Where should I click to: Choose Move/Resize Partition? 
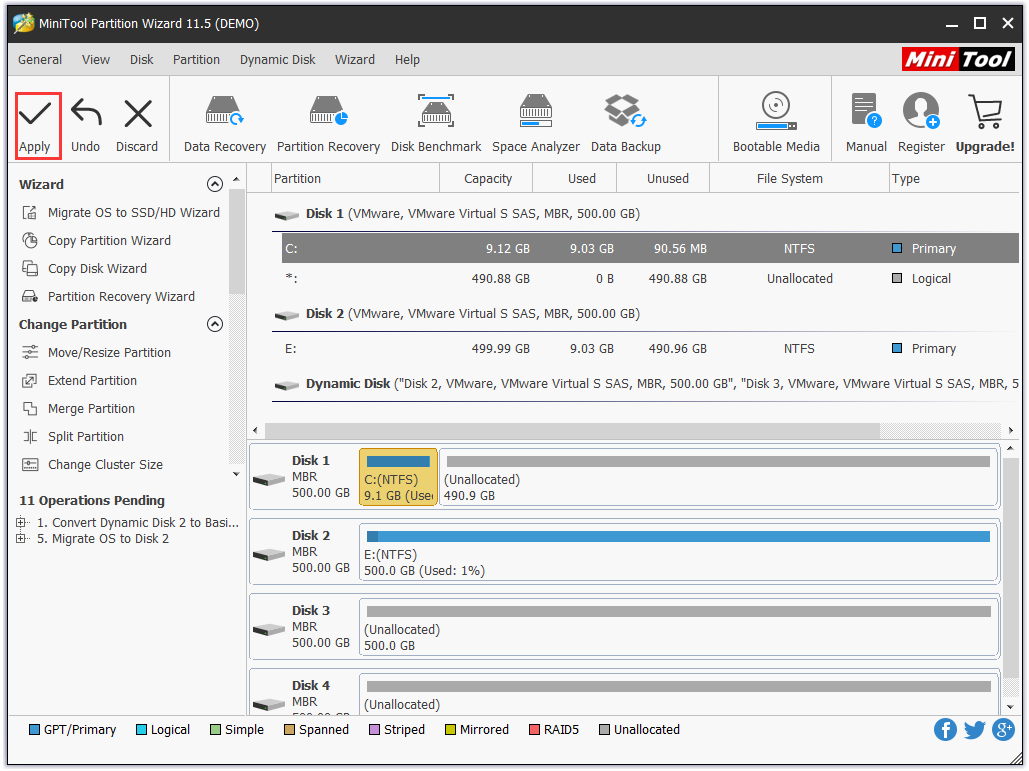pyautogui.click(x=96, y=353)
